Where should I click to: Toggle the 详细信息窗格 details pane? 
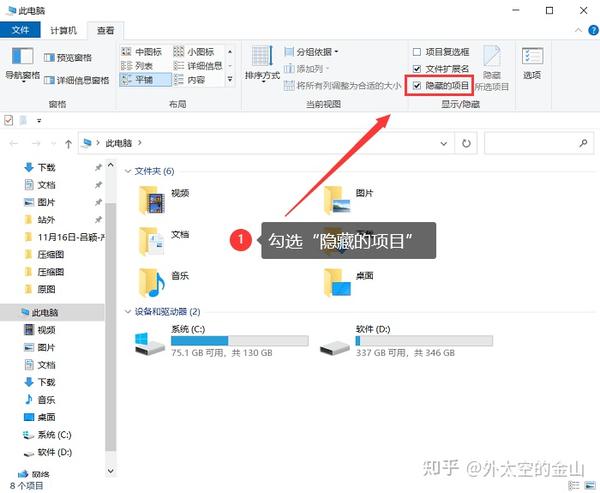coord(77,80)
